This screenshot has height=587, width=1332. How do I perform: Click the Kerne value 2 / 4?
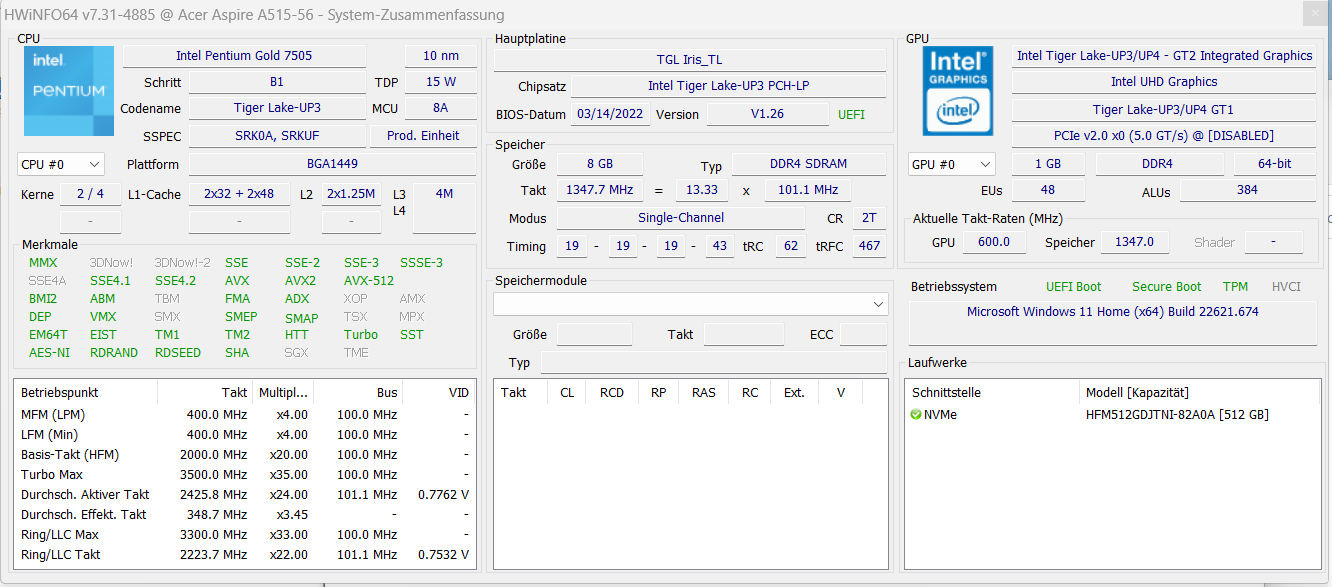[x=90, y=194]
